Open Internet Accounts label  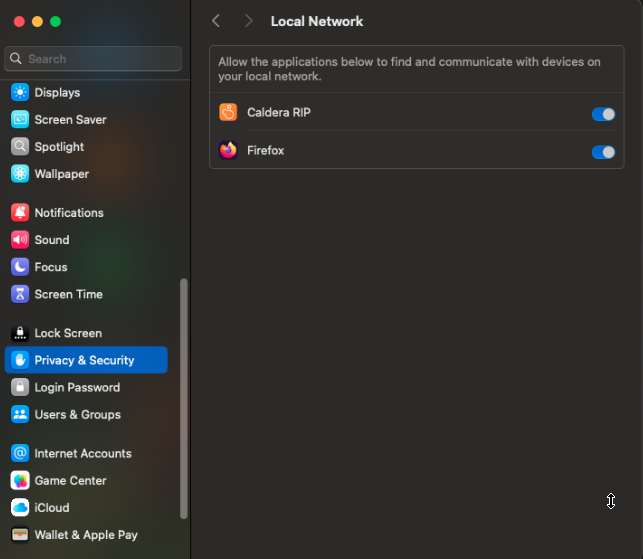pos(83,454)
